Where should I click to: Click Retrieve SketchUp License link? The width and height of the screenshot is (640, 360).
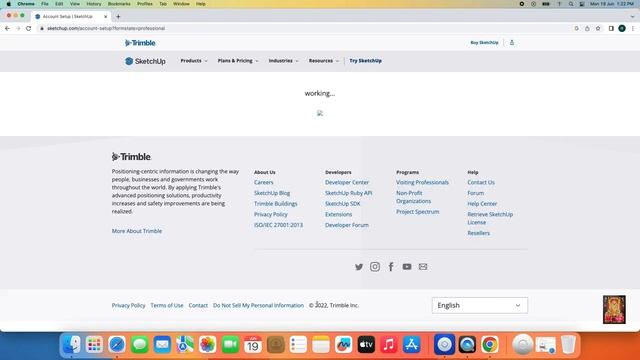(490, 218)
